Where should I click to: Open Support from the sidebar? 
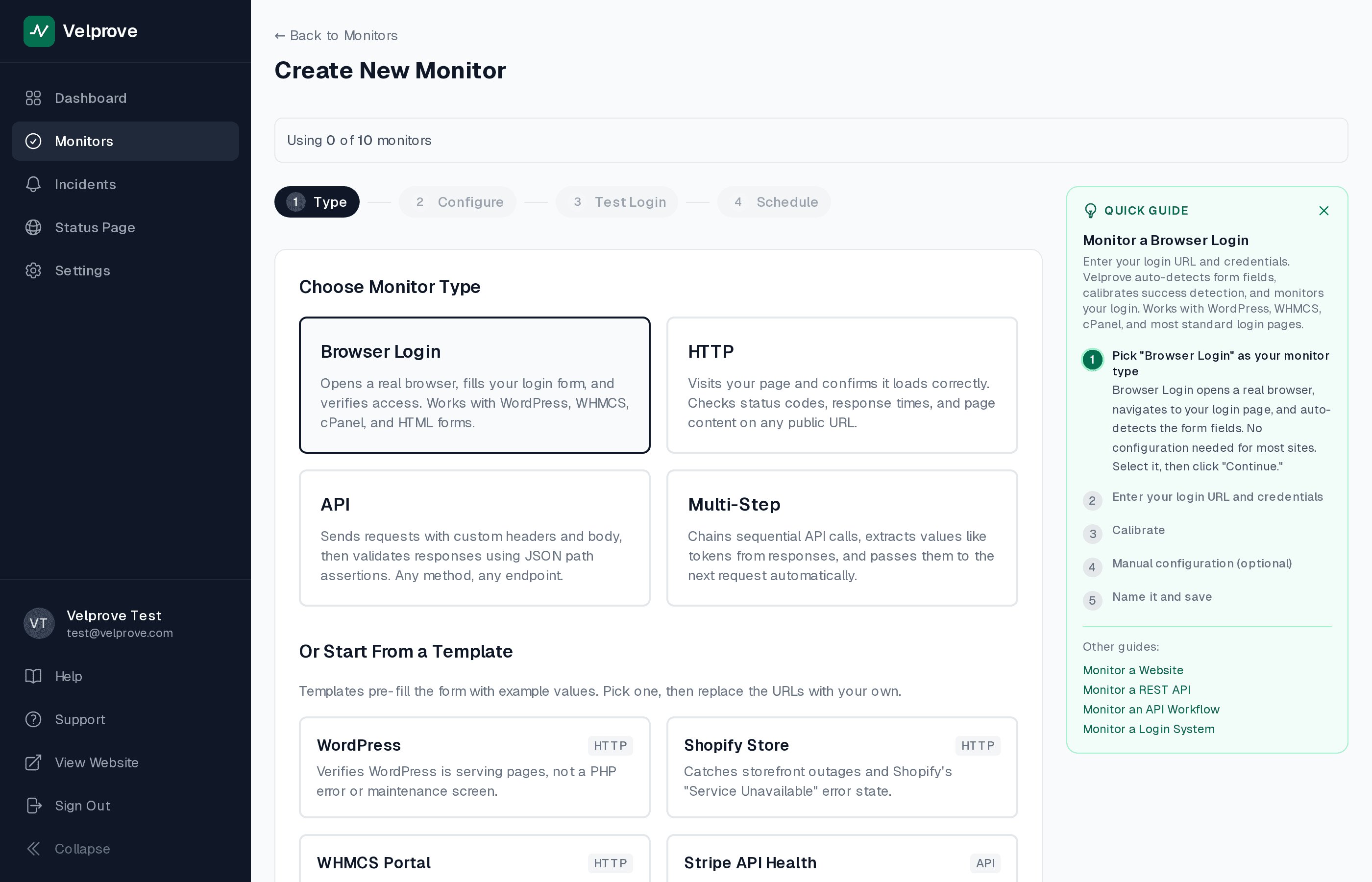coord(125,719)
